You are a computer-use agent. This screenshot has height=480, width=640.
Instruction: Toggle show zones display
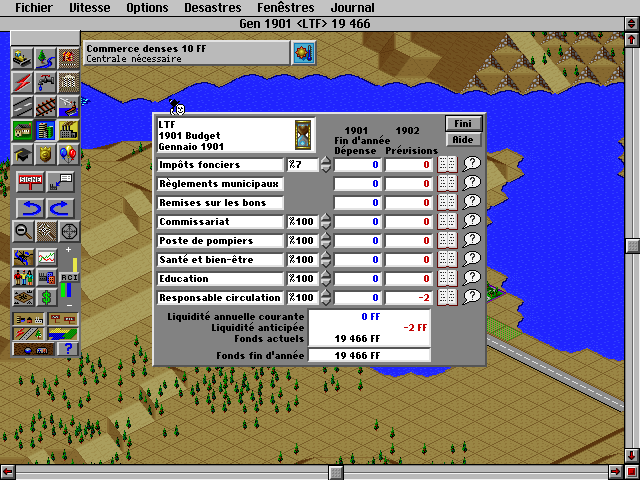pyautogui.click(x=62, y=334)
